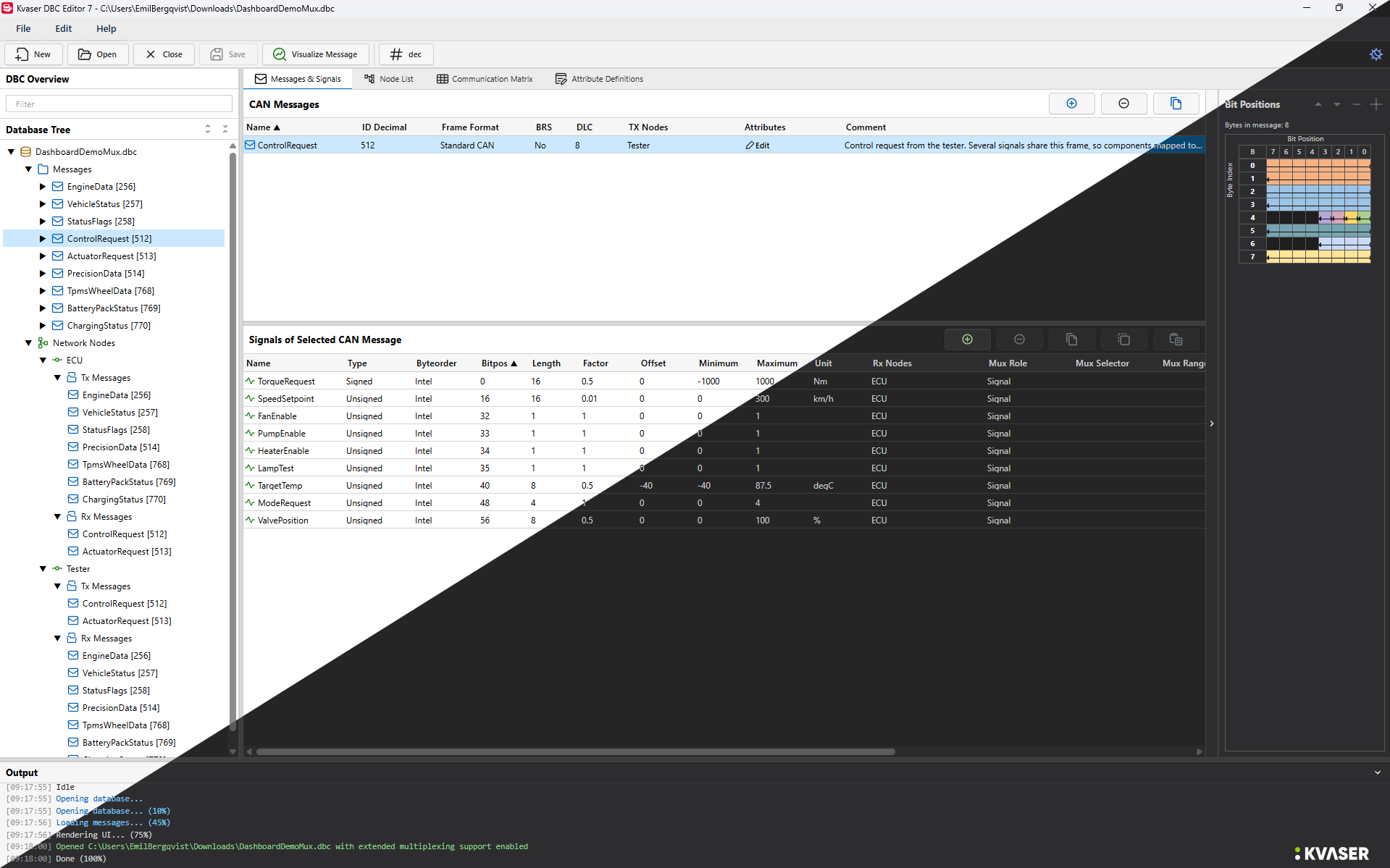This screenshot has height=868, width=1390.
Task: Open the Attribute Definitions tab
Action: pyautogui.click(x=599, y=79)
